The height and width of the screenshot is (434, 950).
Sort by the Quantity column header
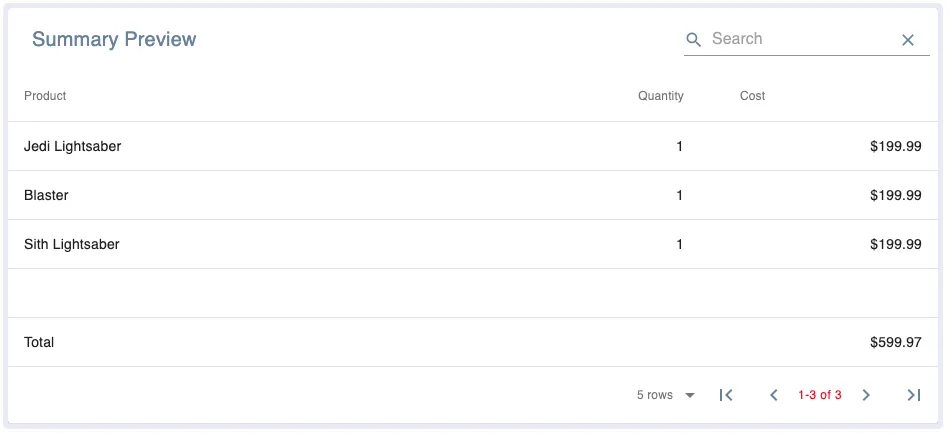[660, 96]
